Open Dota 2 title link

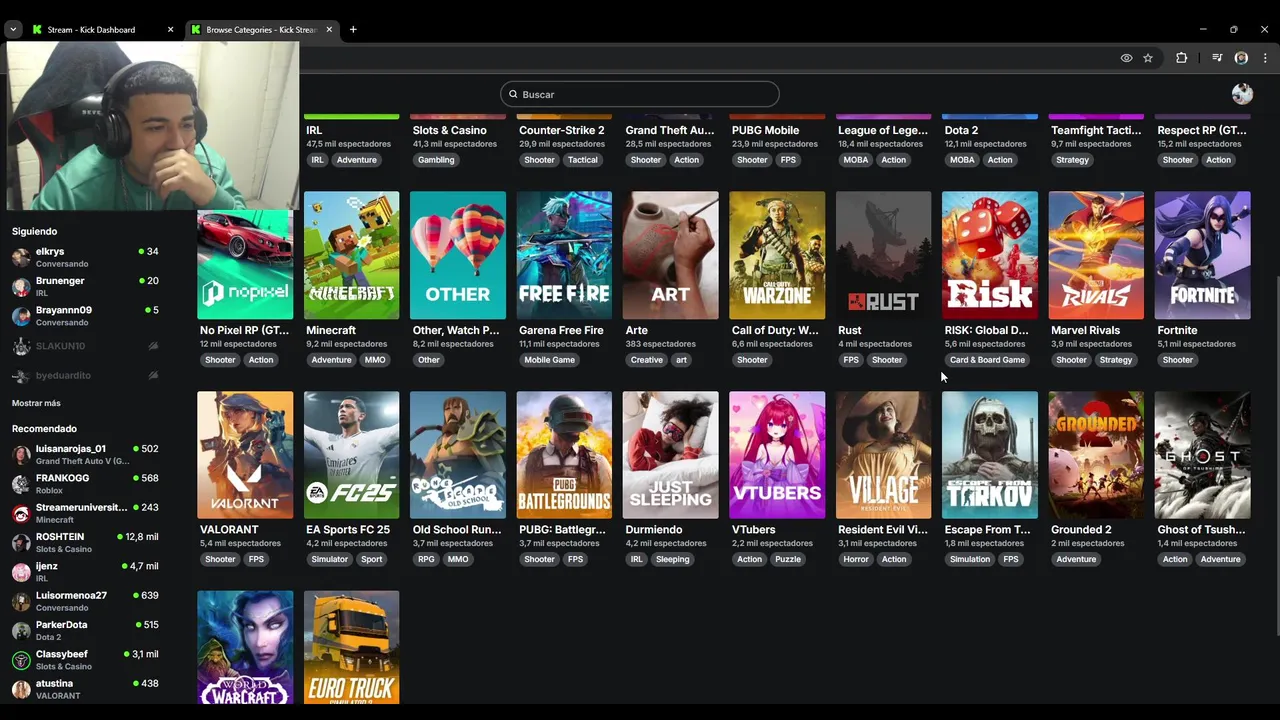[961, 130]
